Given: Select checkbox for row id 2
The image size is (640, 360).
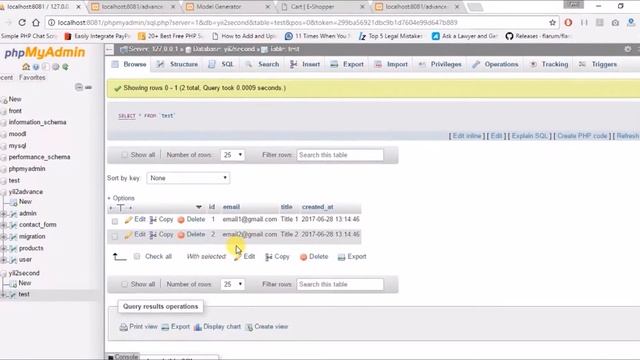Looking at the screenshot, I should click(115, 236).
